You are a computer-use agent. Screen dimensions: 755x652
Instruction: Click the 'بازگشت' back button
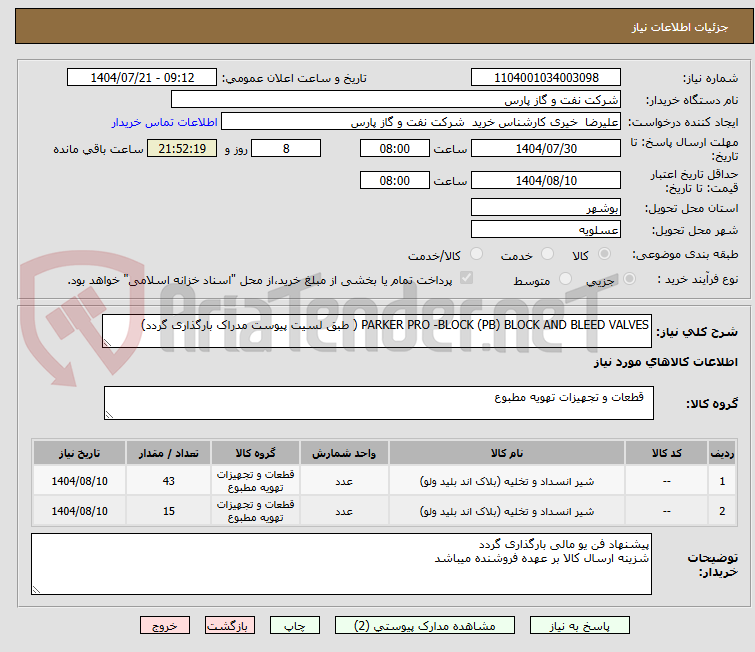point(231,625)
